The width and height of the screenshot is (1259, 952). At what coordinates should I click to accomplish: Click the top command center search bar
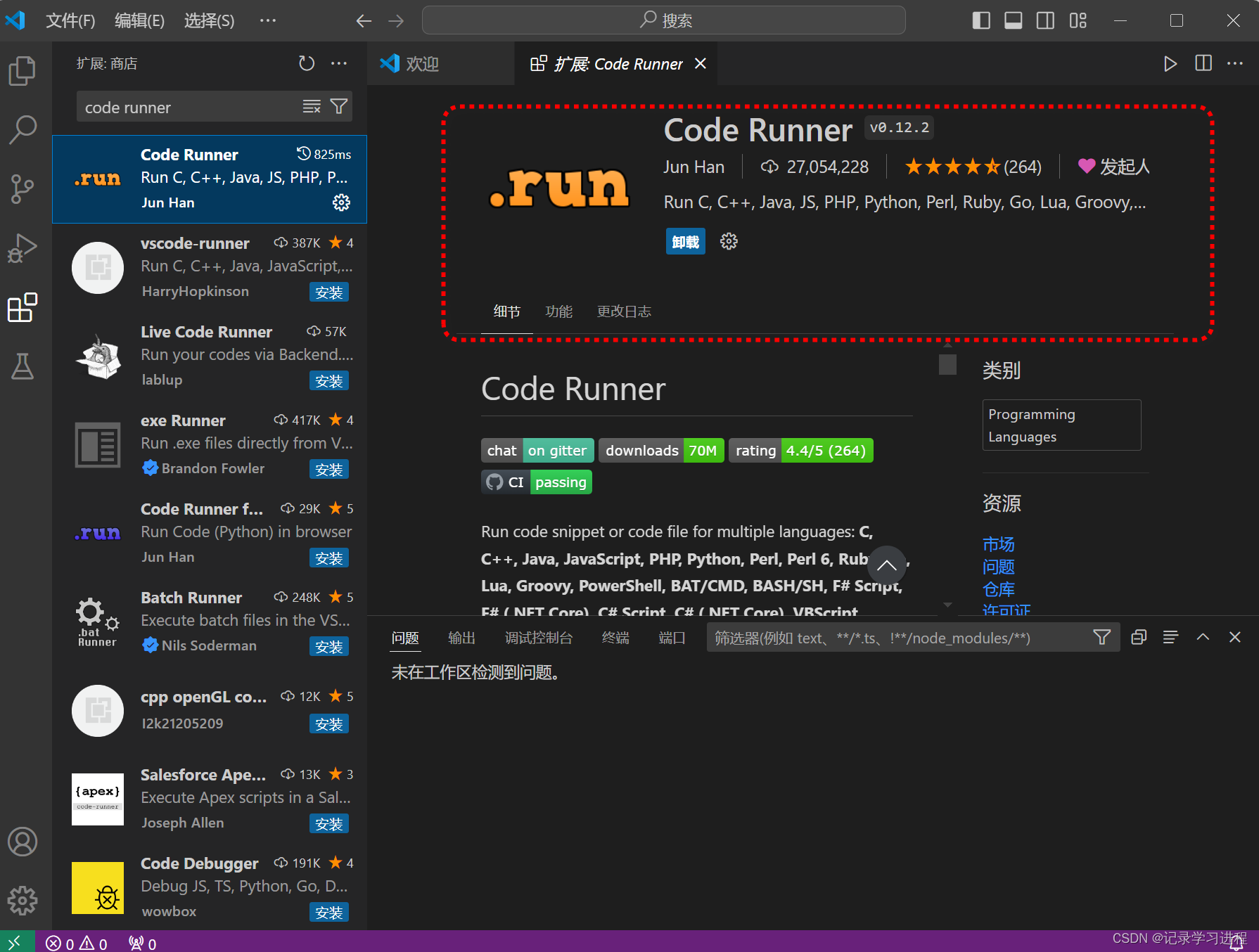[663, 20]
